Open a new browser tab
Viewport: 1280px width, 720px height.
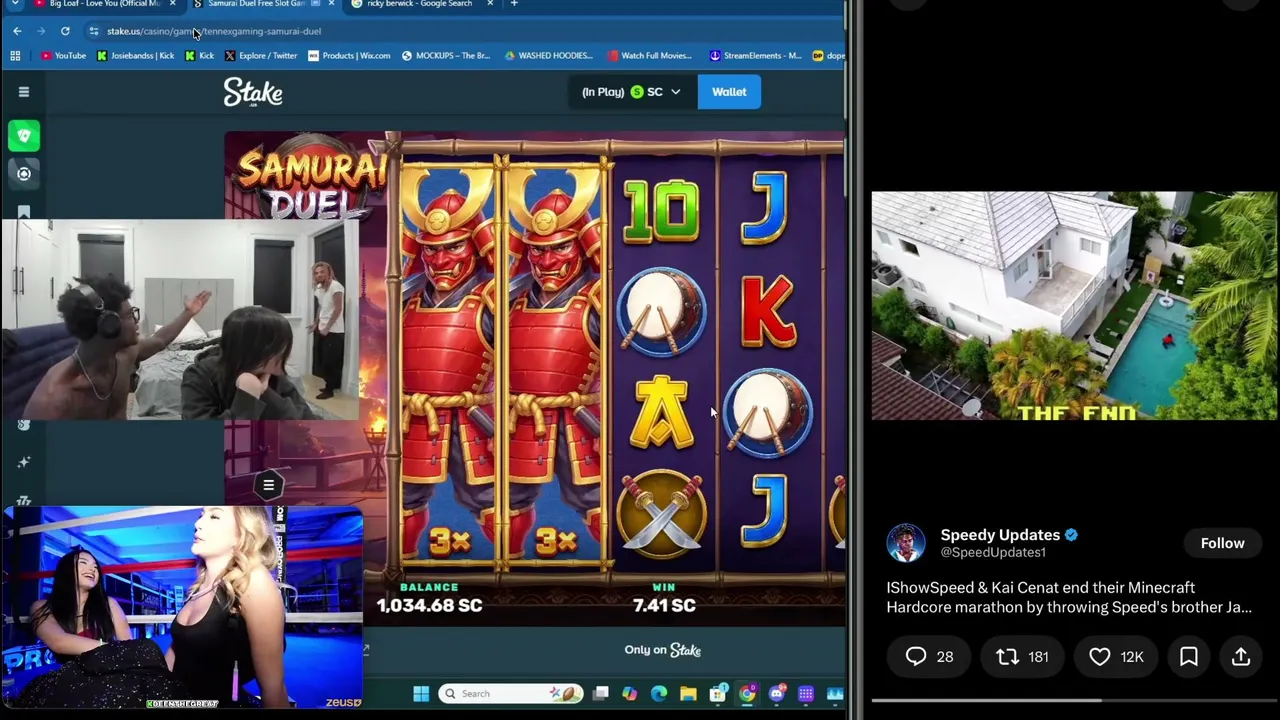click(514, 4)
